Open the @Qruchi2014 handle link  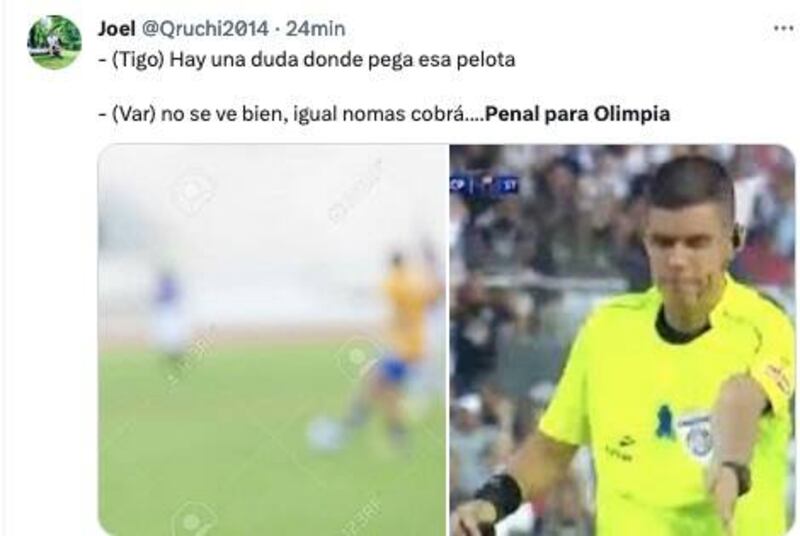204,29
